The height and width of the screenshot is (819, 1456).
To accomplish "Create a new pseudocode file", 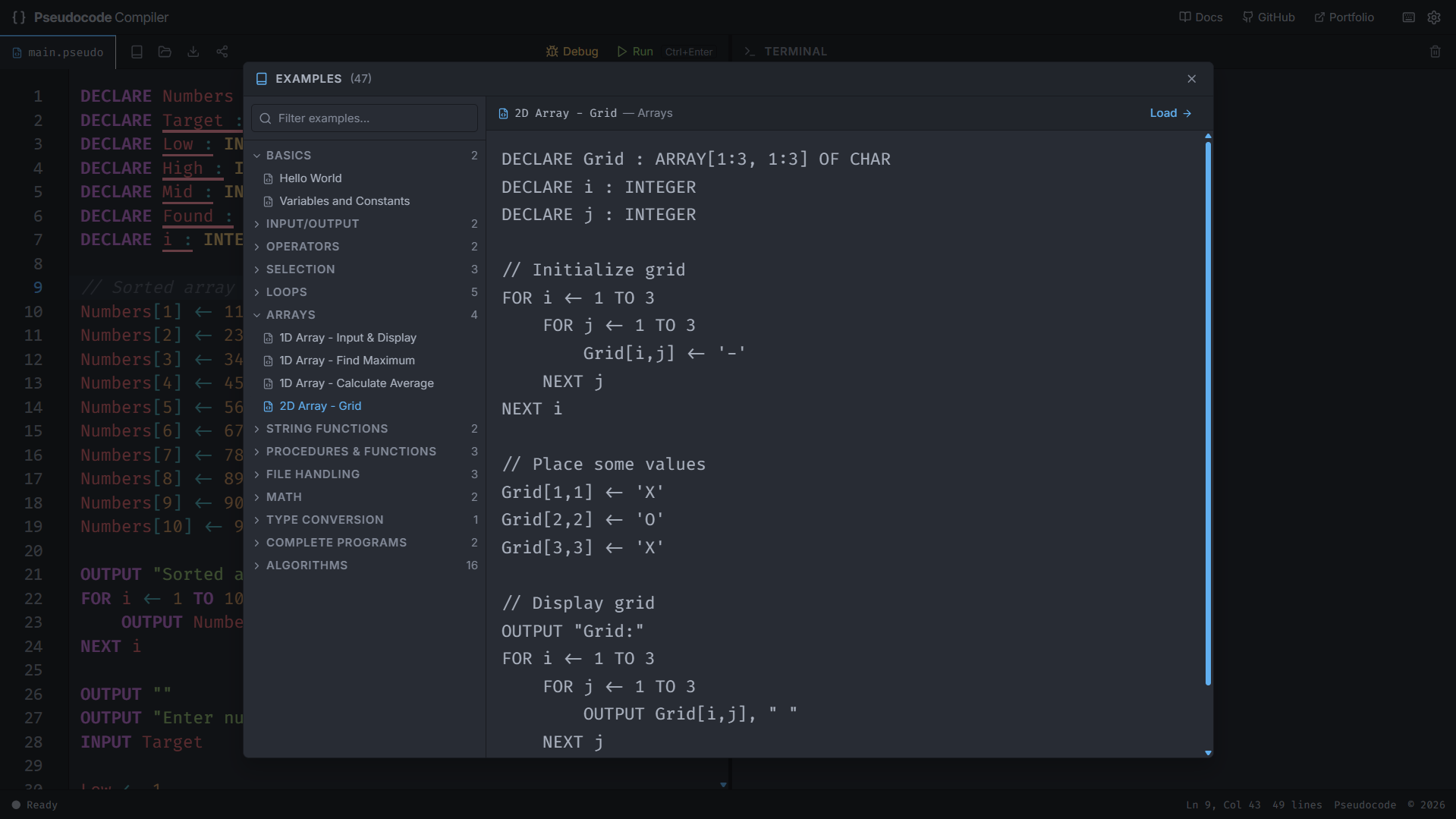I will 137,52.
